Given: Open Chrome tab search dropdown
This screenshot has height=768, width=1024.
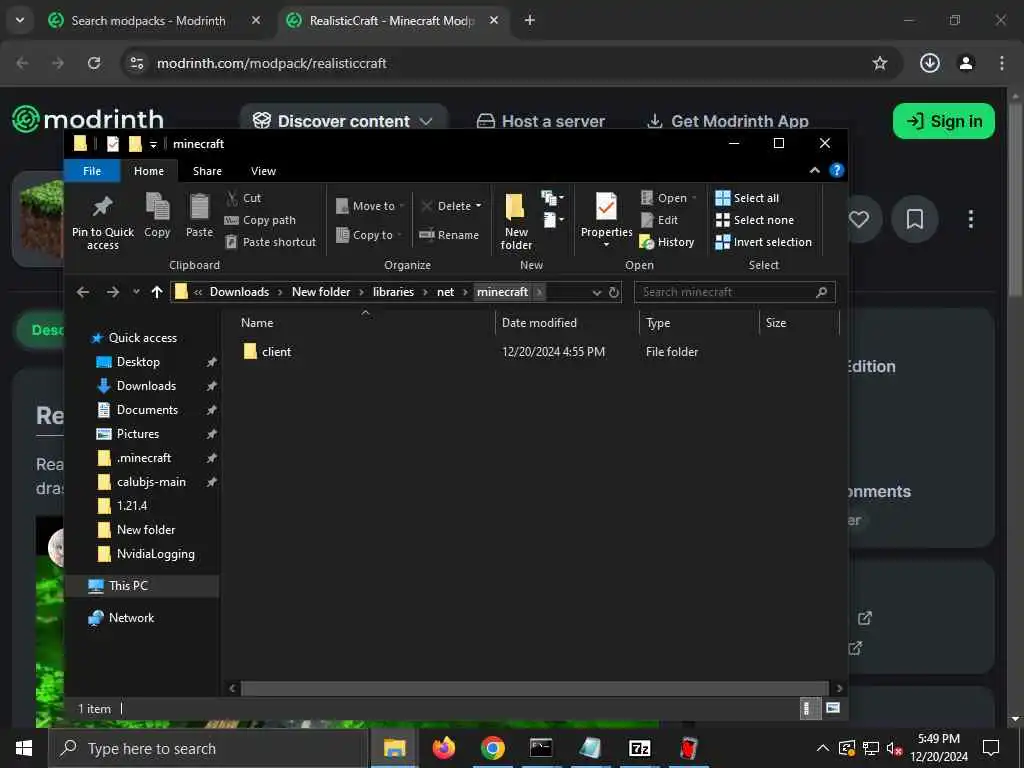Looking at the screenshot, I should coord(20,20).
